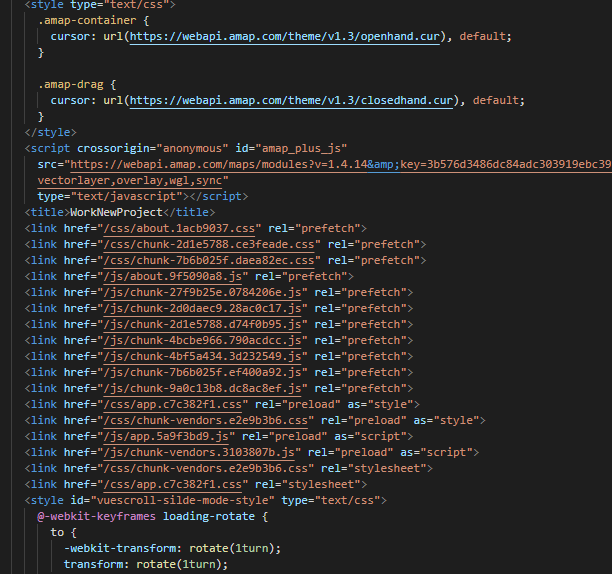Click the WorkNewProject title text

pyautogui.click(x=118, y=212)
